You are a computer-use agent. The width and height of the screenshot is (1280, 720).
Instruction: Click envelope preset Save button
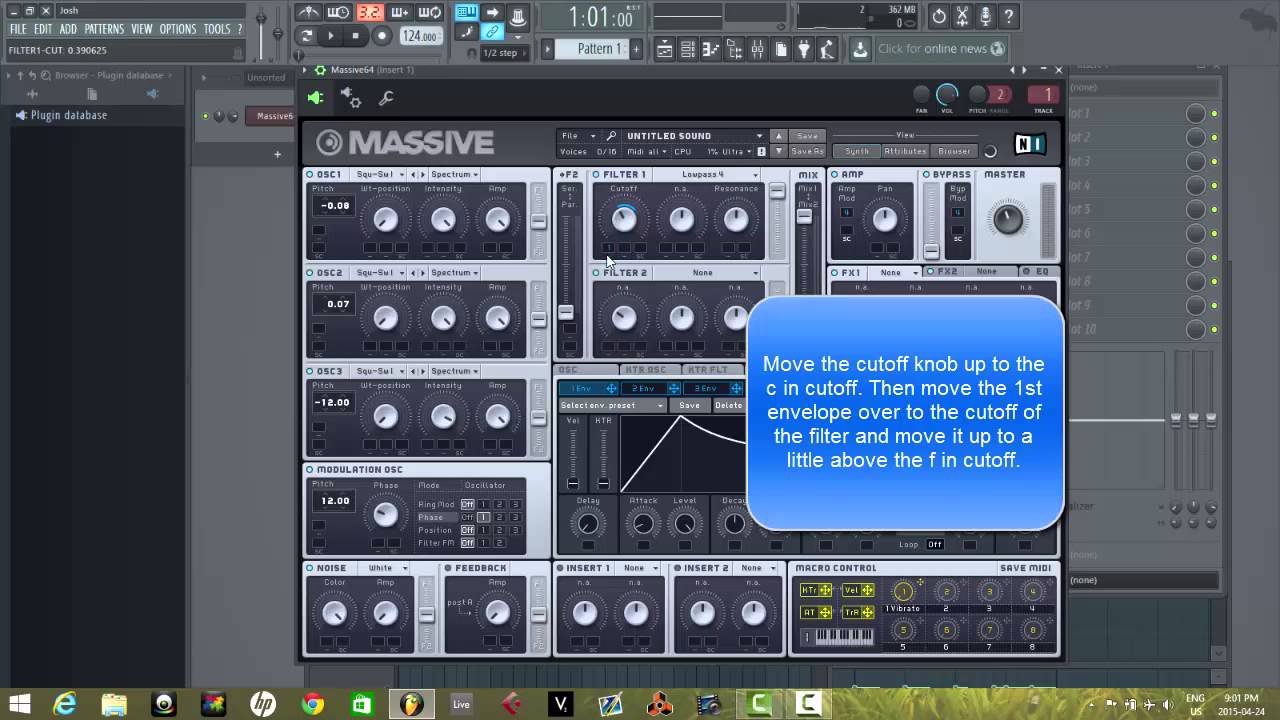point(689,405)
